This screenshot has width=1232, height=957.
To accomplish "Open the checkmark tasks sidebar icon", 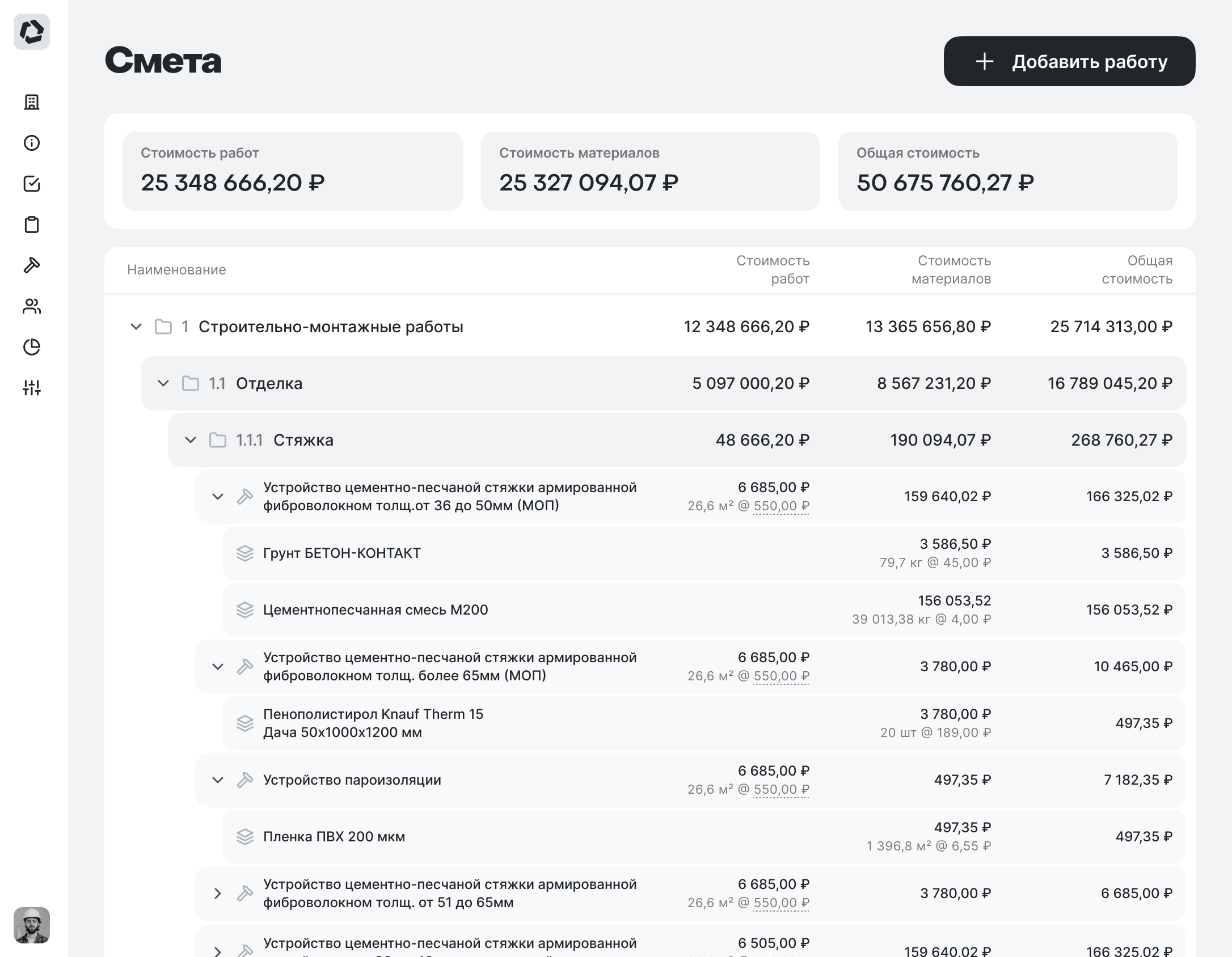I will point(32,184).
